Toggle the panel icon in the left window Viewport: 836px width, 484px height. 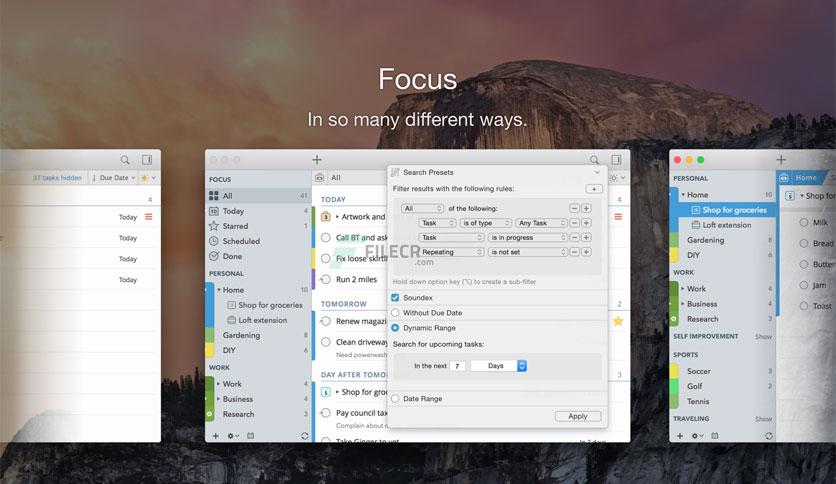[x=147, y=159]
